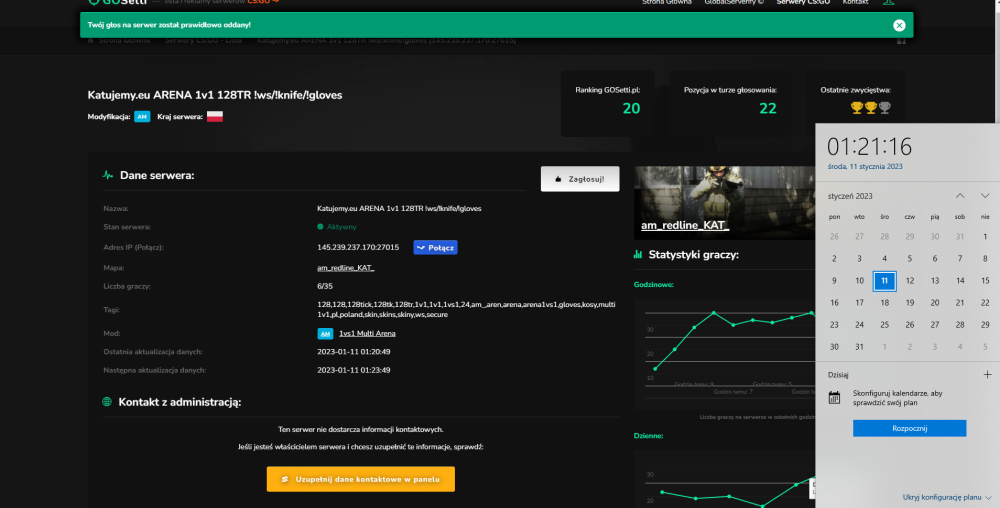Click the Dzienne chart label
1000x508 pixels.
(x=649, y=436)
